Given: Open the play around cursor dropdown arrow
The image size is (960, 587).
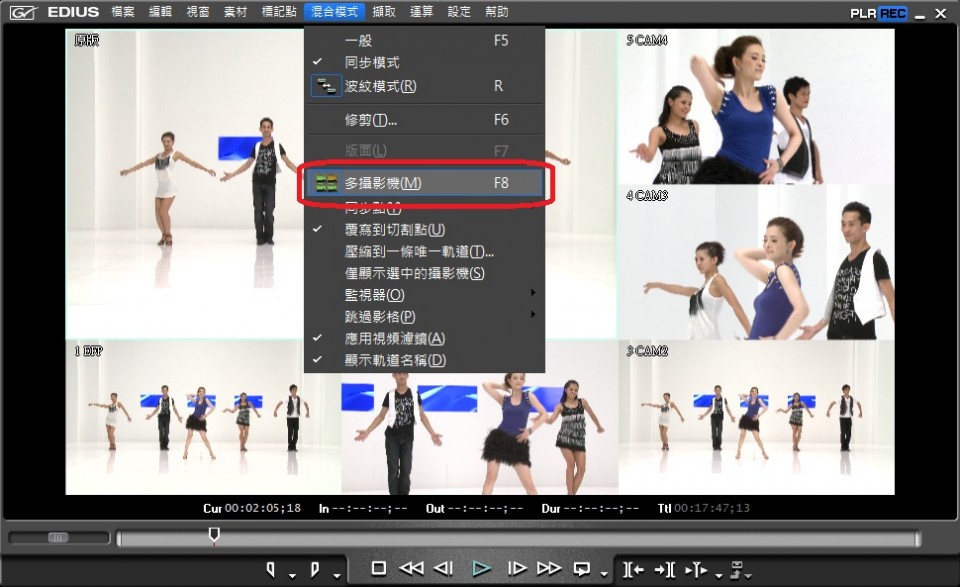Looking at the screenshot, I should (x=718, y=575).
